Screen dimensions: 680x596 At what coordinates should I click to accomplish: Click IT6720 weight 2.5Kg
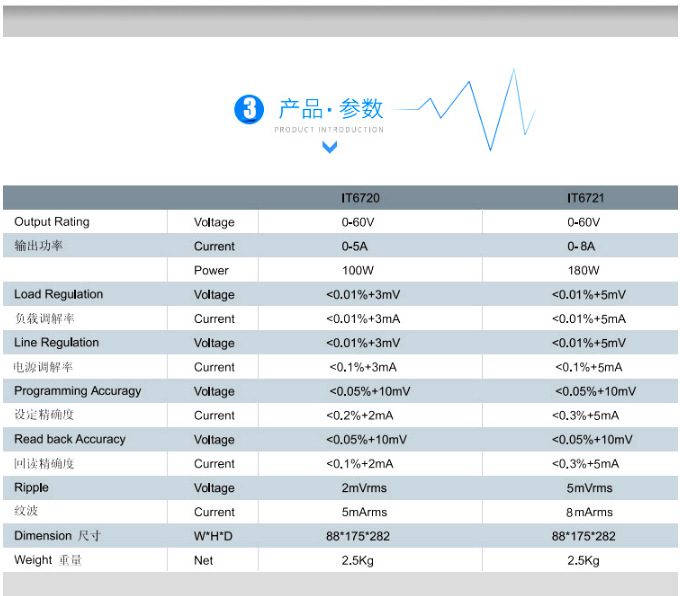(x=358, y=560)
